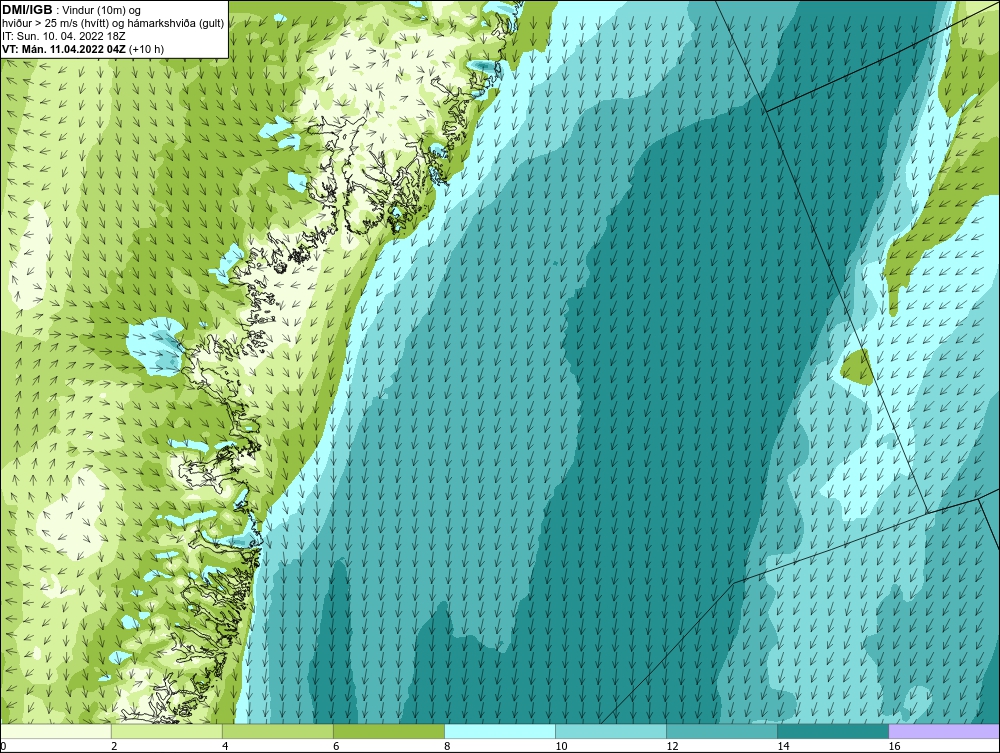Select the 10–12 m/s light teal swatch
The width and height of the screenshot is (1000, 753).
tap(611, 731)
